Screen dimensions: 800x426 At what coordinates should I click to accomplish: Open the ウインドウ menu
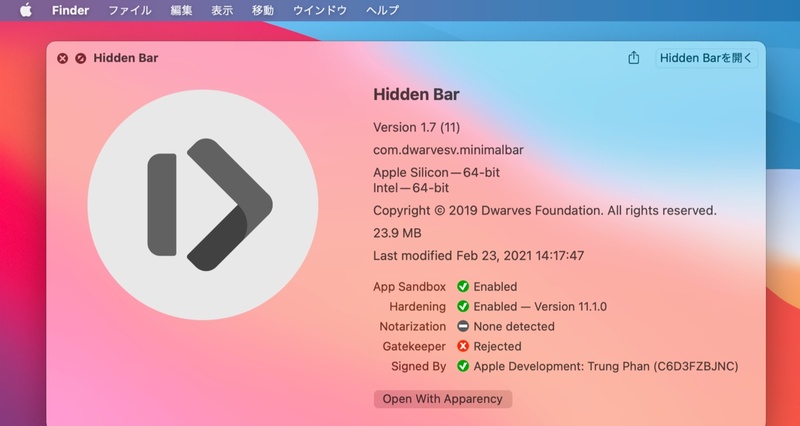320,10
